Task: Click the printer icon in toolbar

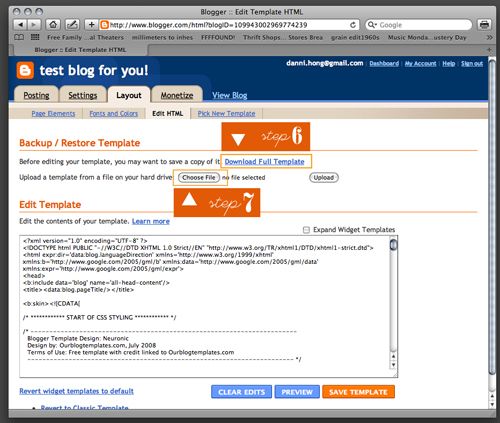Action: tap(484, 25)
